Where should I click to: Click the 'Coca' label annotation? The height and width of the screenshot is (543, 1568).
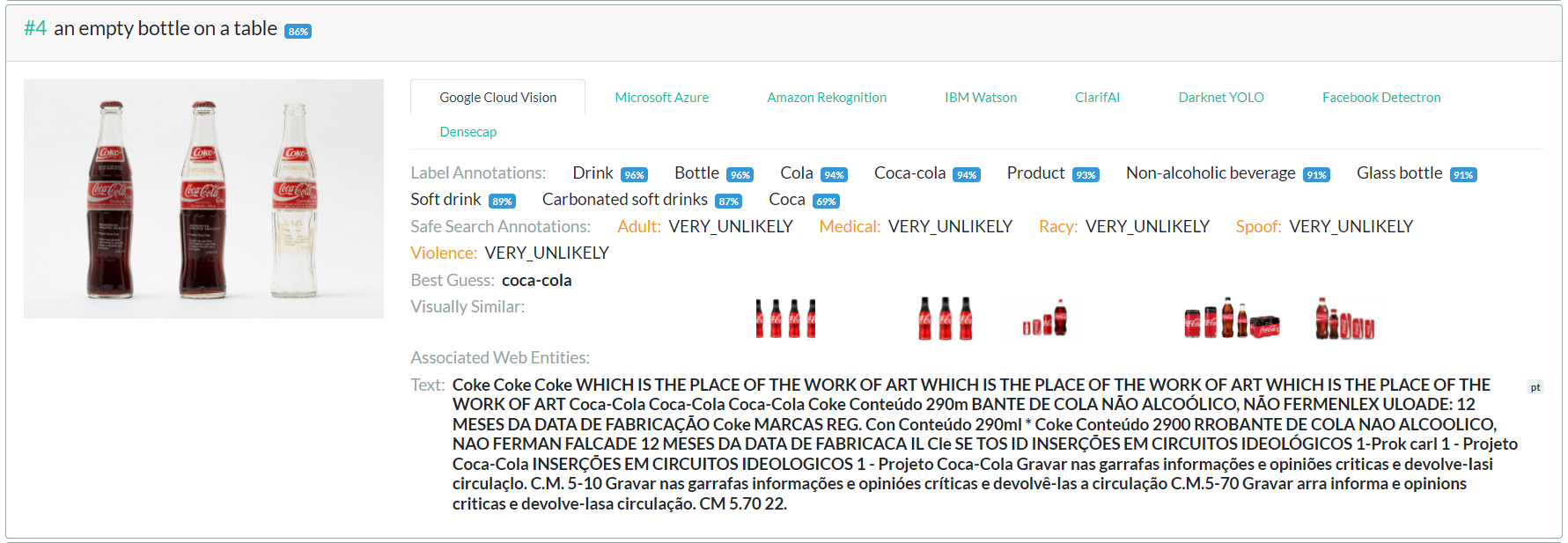click(787, 200)
